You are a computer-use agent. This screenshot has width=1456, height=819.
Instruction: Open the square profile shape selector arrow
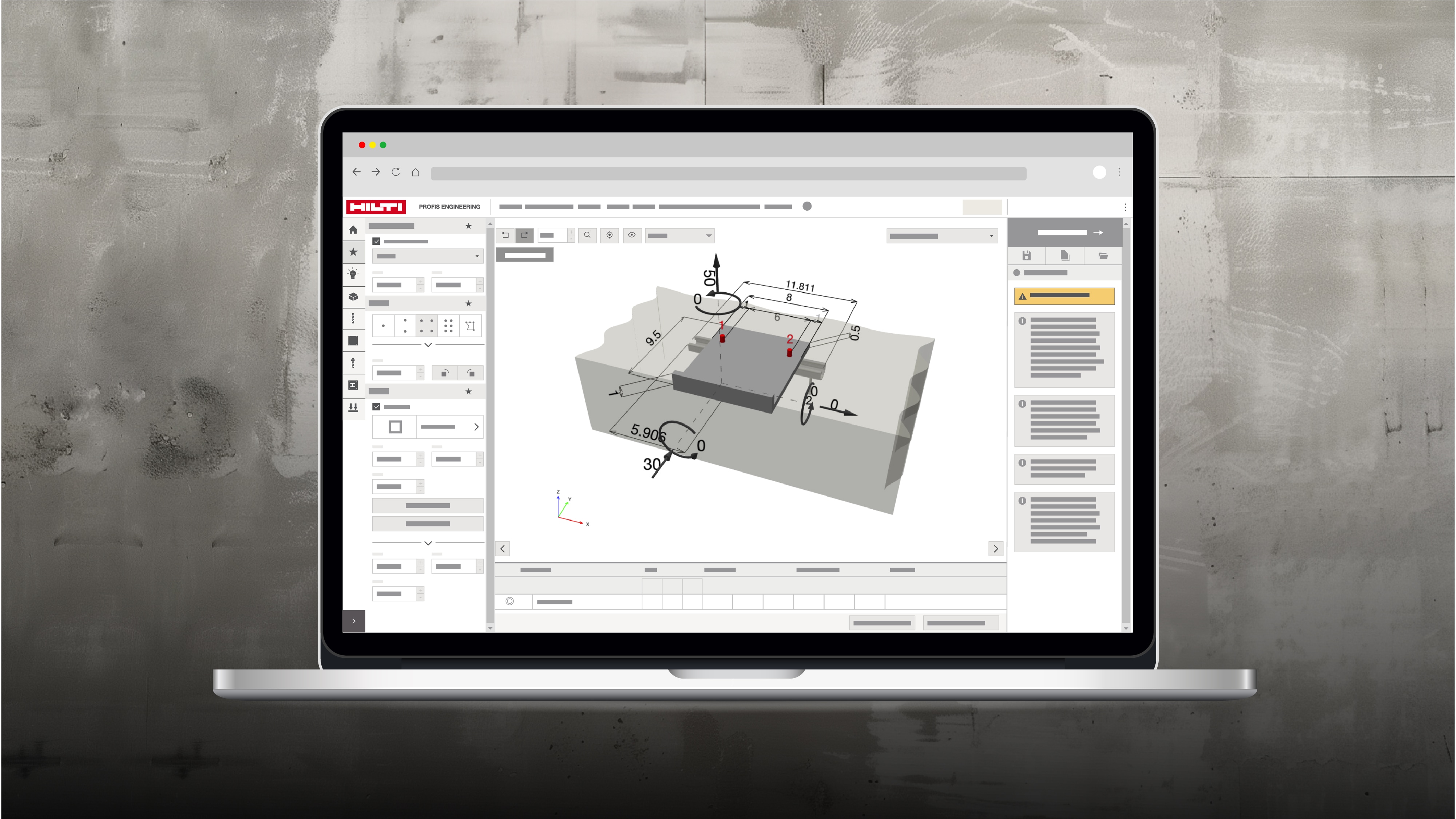pyautogui.click(x=476, y=427)
